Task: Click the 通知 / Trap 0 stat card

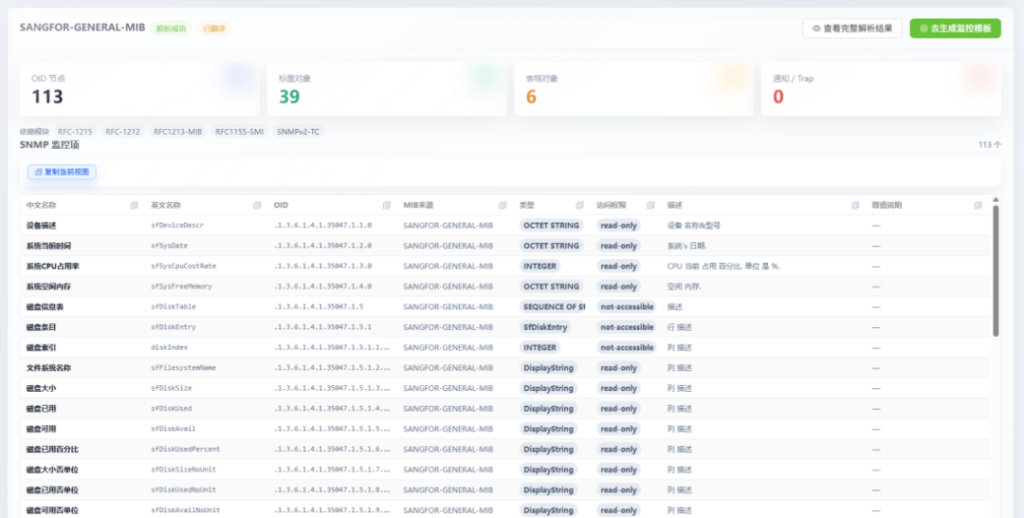Action: coord(881,89)
